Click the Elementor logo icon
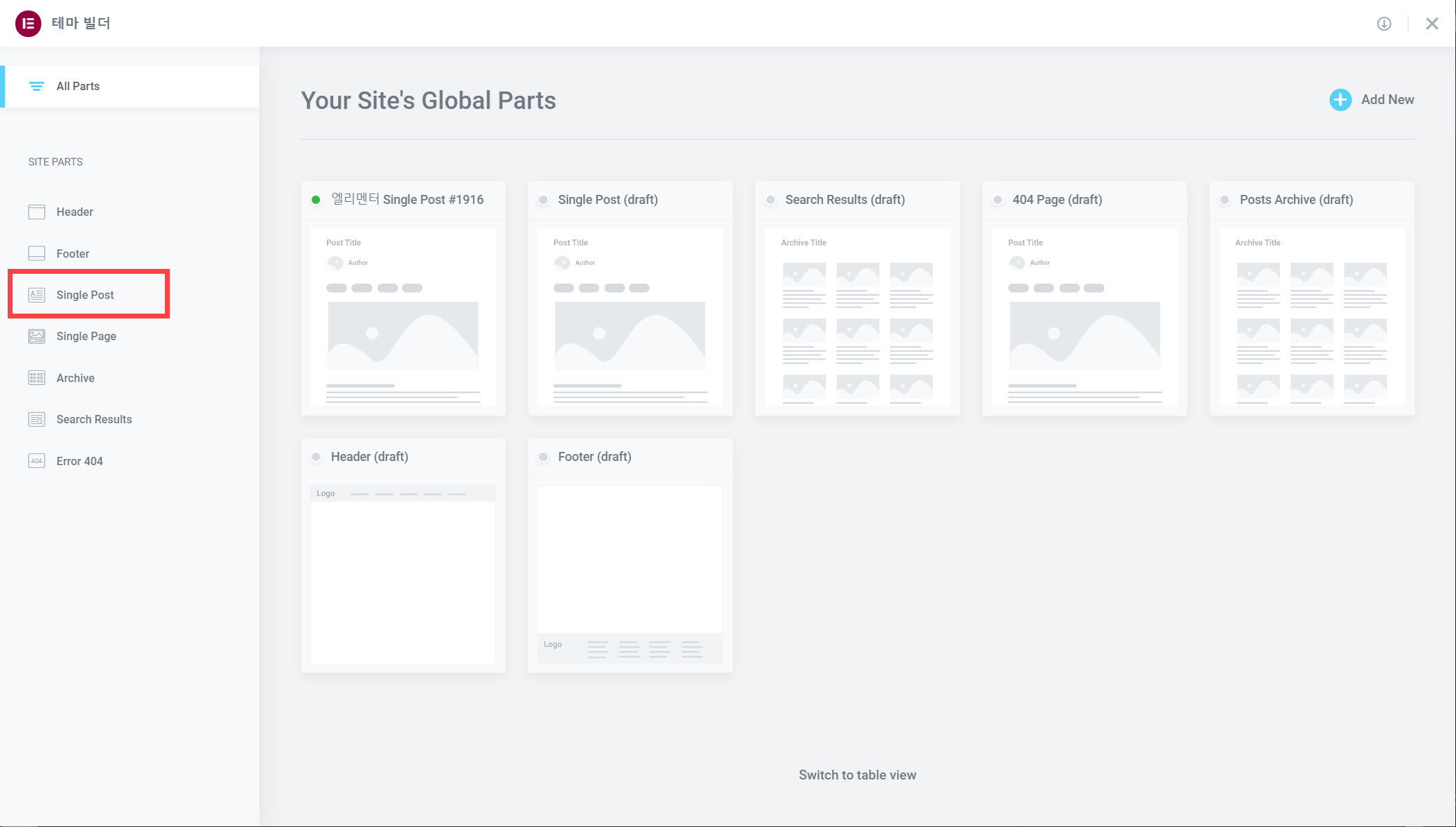Image resolution: width=1456 pixels, height=827 pixels. [x=28, y=24]
